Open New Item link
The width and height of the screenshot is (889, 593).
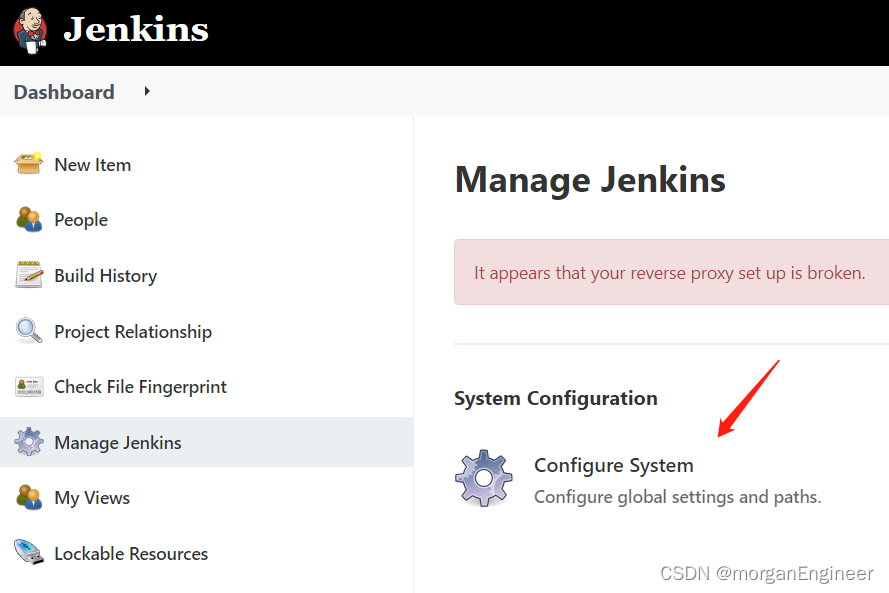pos(92,164)
